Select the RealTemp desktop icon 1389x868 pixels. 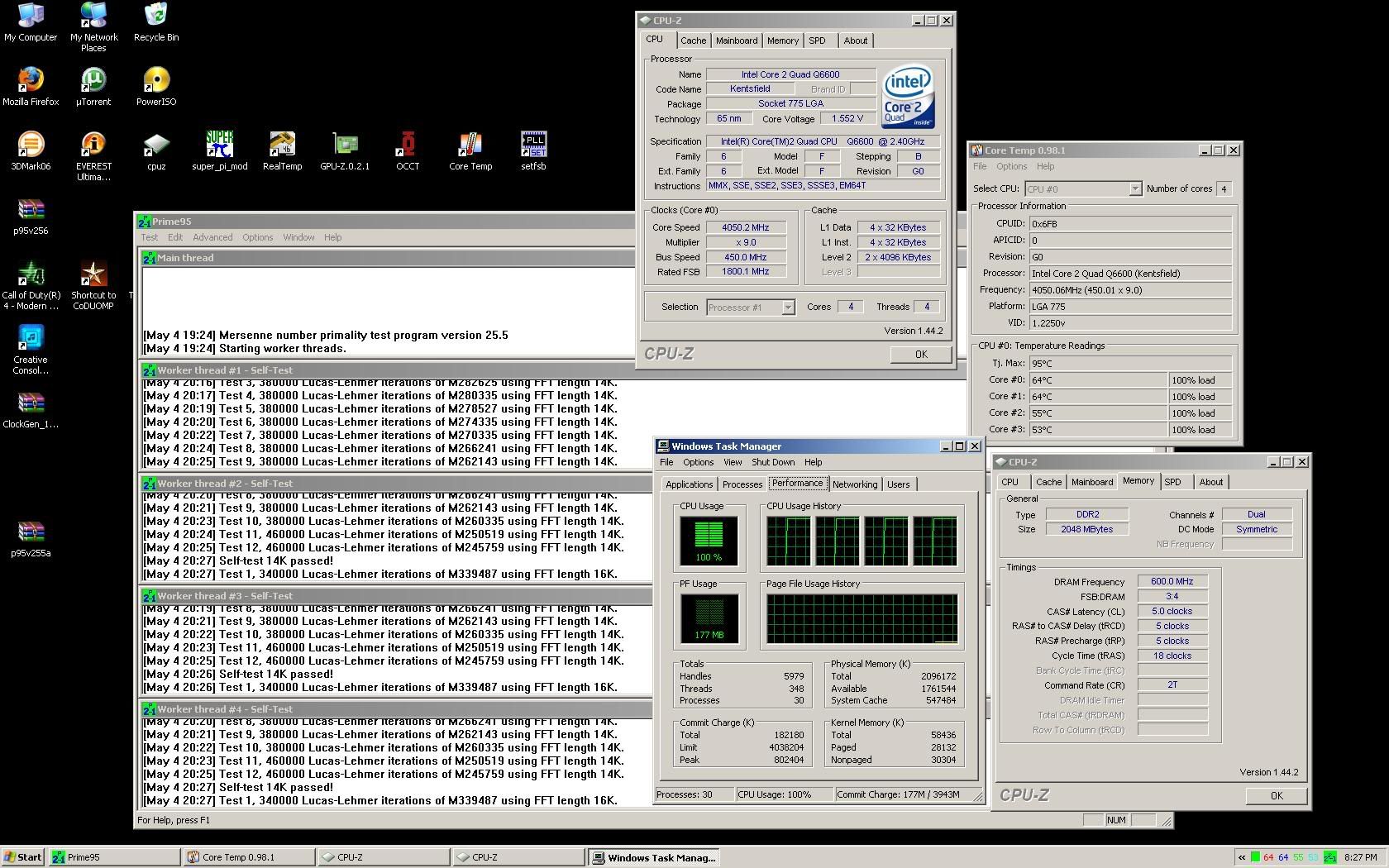pos(282,151)
